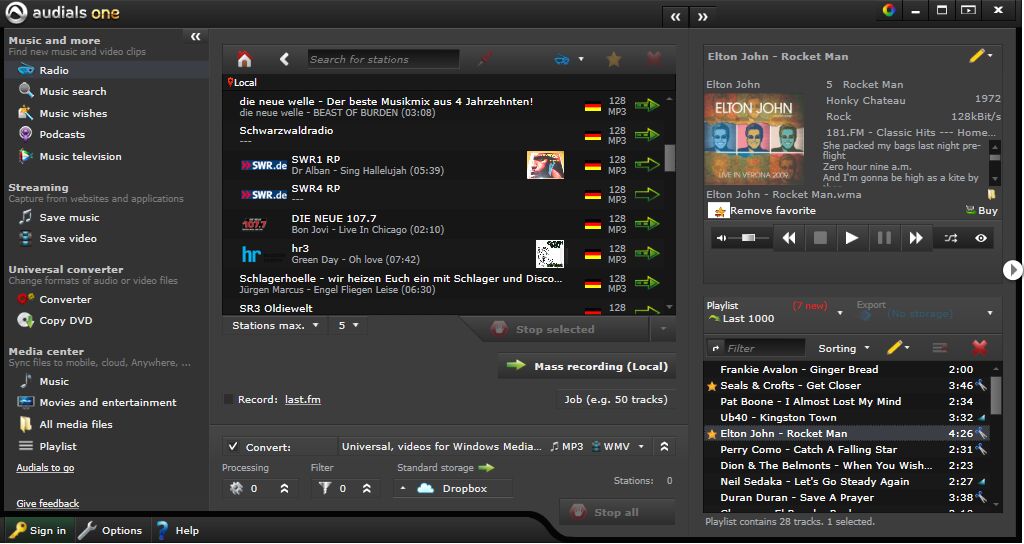Click the back arrow next to home
Viewport: 1024px width, 544px height.
pyautogui.click(x=284, y=60)
